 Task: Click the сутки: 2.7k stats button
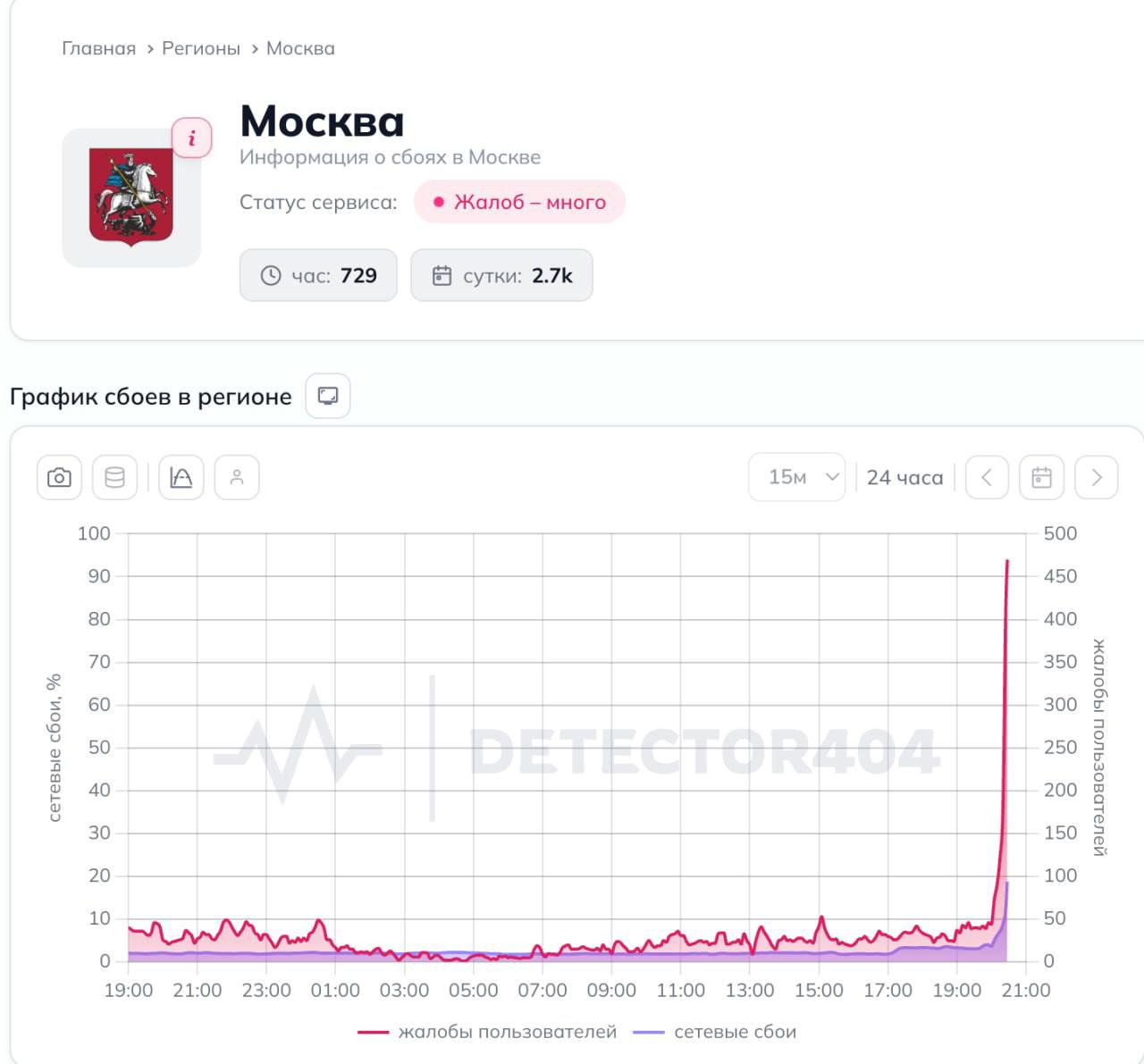[x=501, y=275]
